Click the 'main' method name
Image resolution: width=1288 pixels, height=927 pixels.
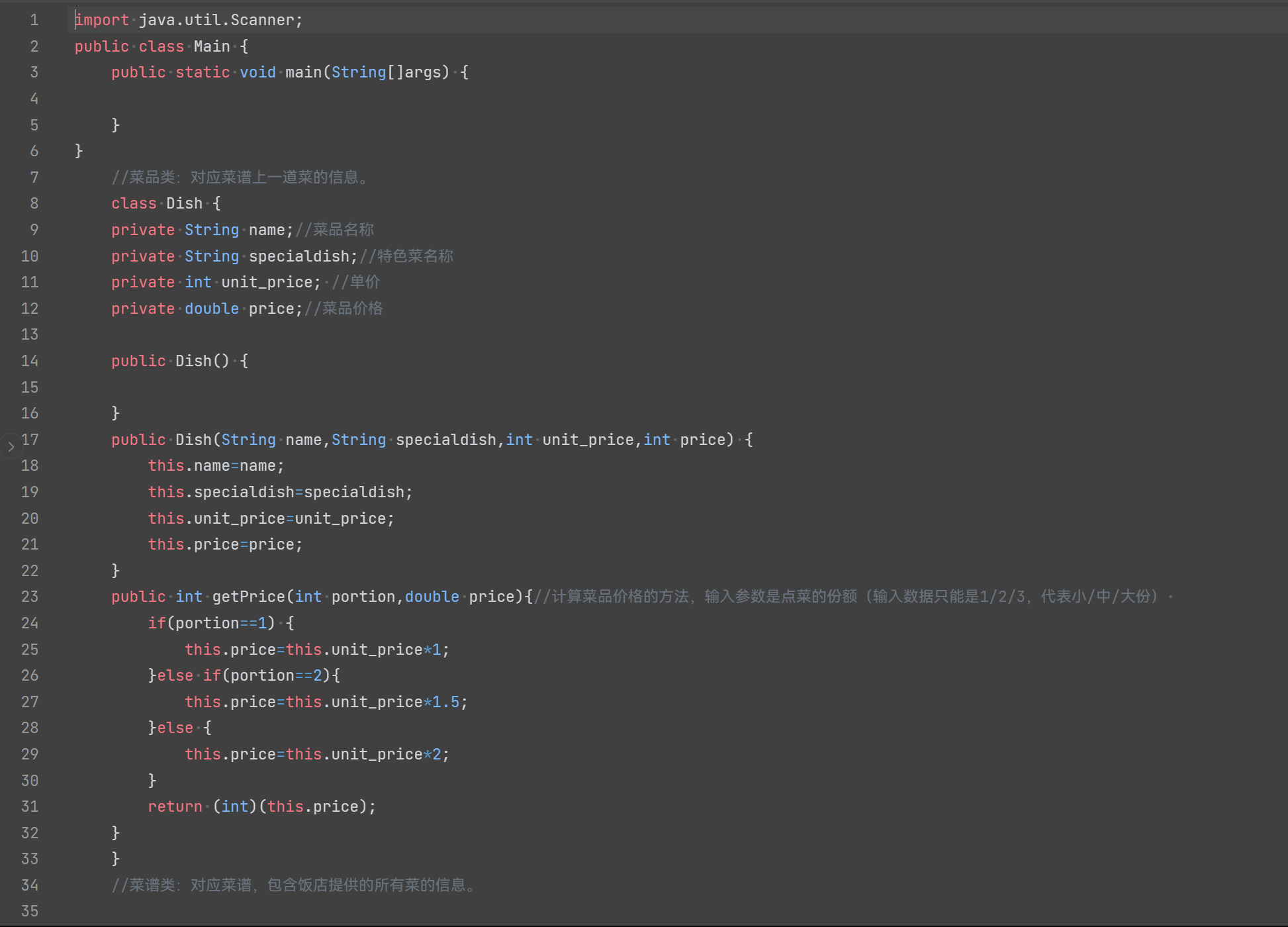coord(303,72)
